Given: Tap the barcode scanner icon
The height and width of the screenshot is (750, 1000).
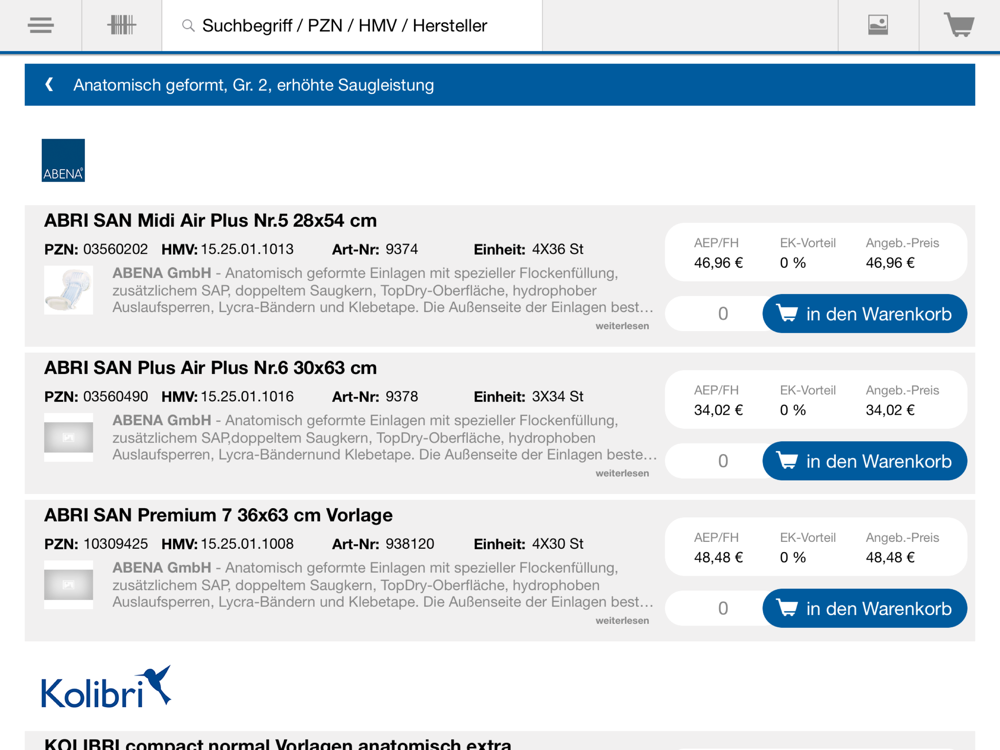Looking at the screenshot, I should coord(122,26).
